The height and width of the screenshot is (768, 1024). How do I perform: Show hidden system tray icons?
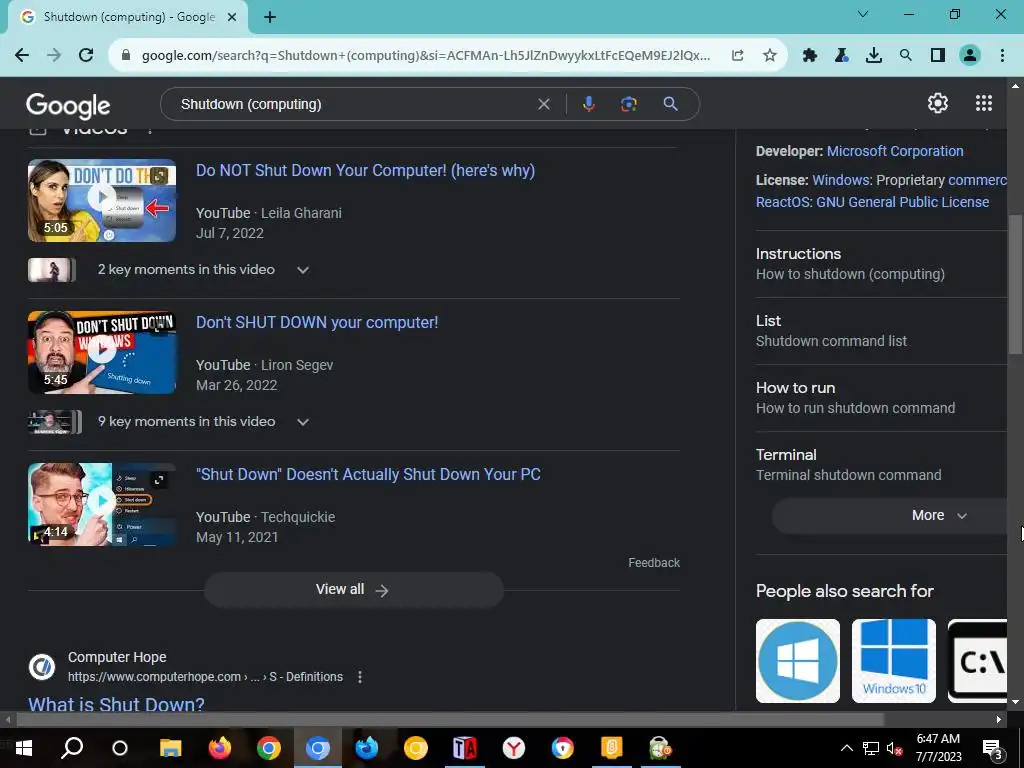[x=846, y=748]
